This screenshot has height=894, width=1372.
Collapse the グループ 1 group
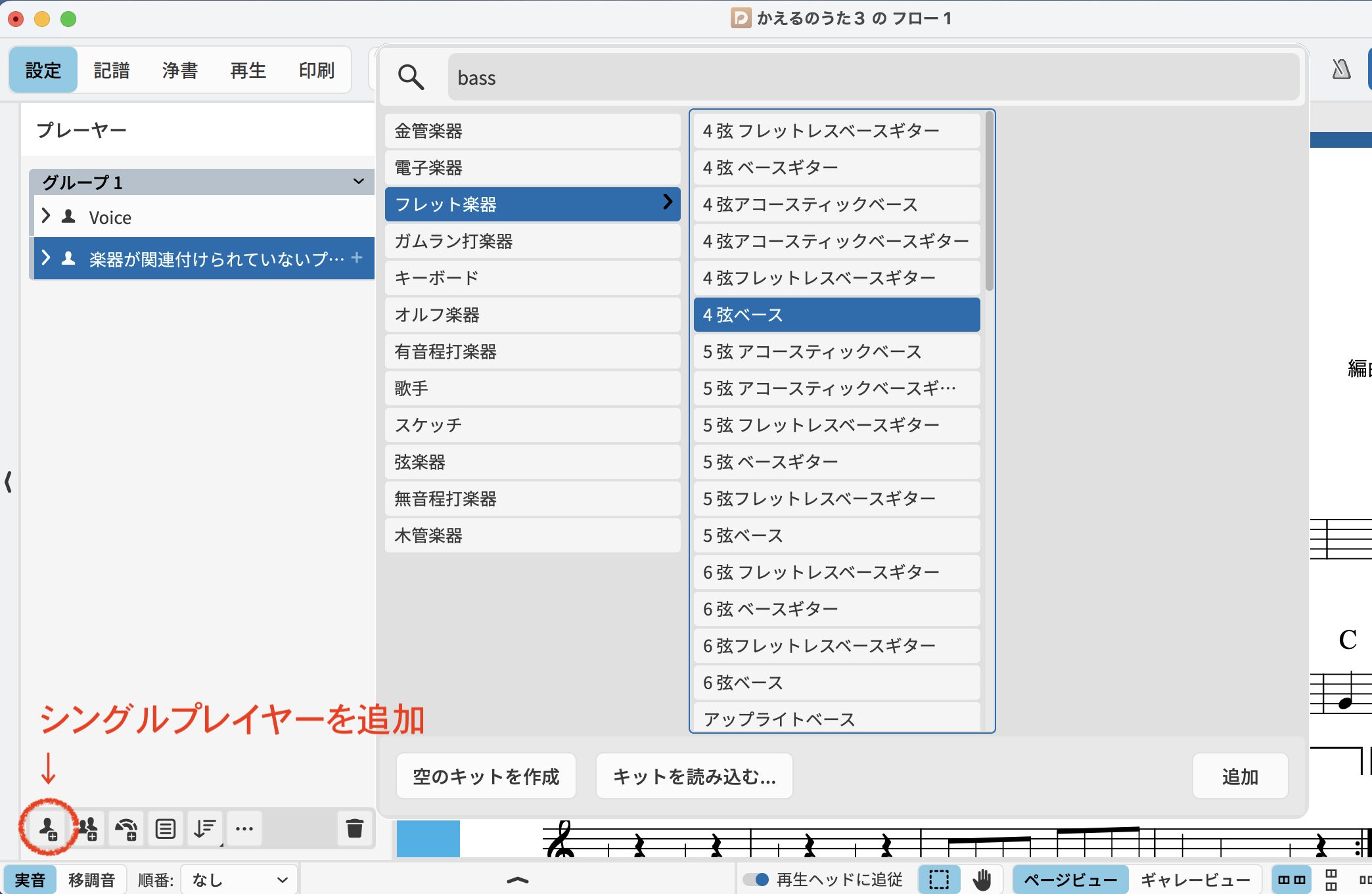(358, 181)
